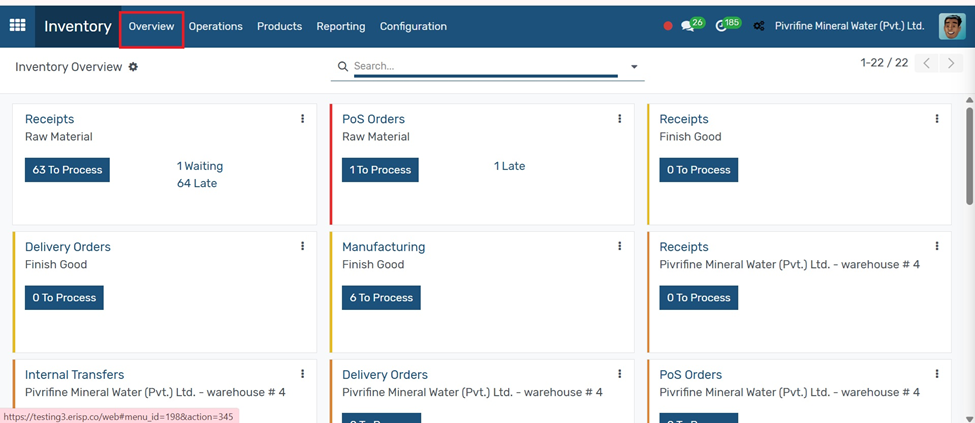This screenshot has height=423, width=975.
Task: Open the Reporting menu
Action: tap(341, 26)
